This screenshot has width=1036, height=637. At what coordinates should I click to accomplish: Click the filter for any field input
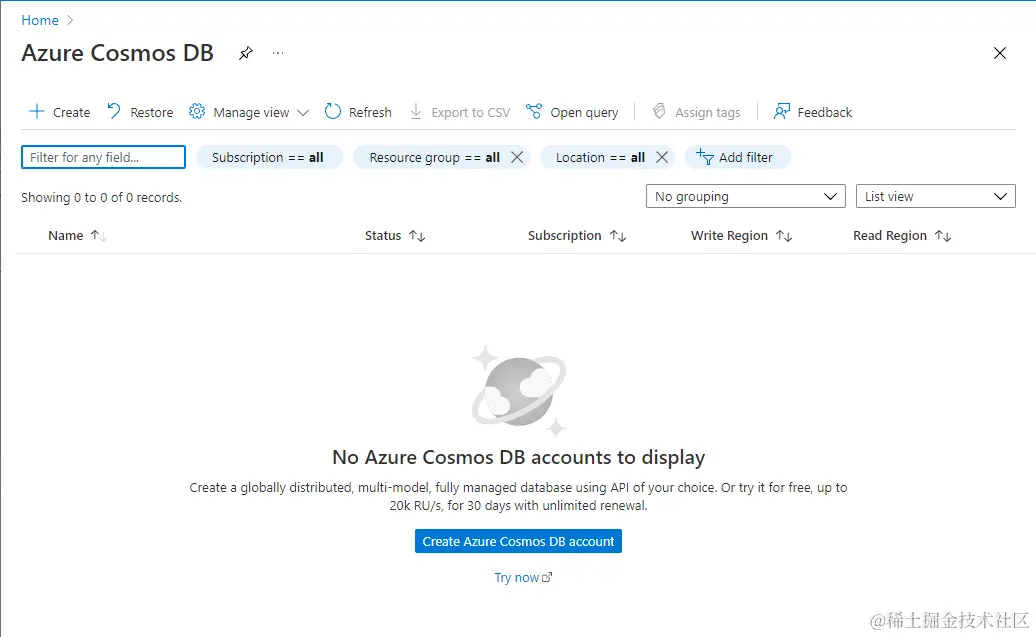click(x=102, y=157)
